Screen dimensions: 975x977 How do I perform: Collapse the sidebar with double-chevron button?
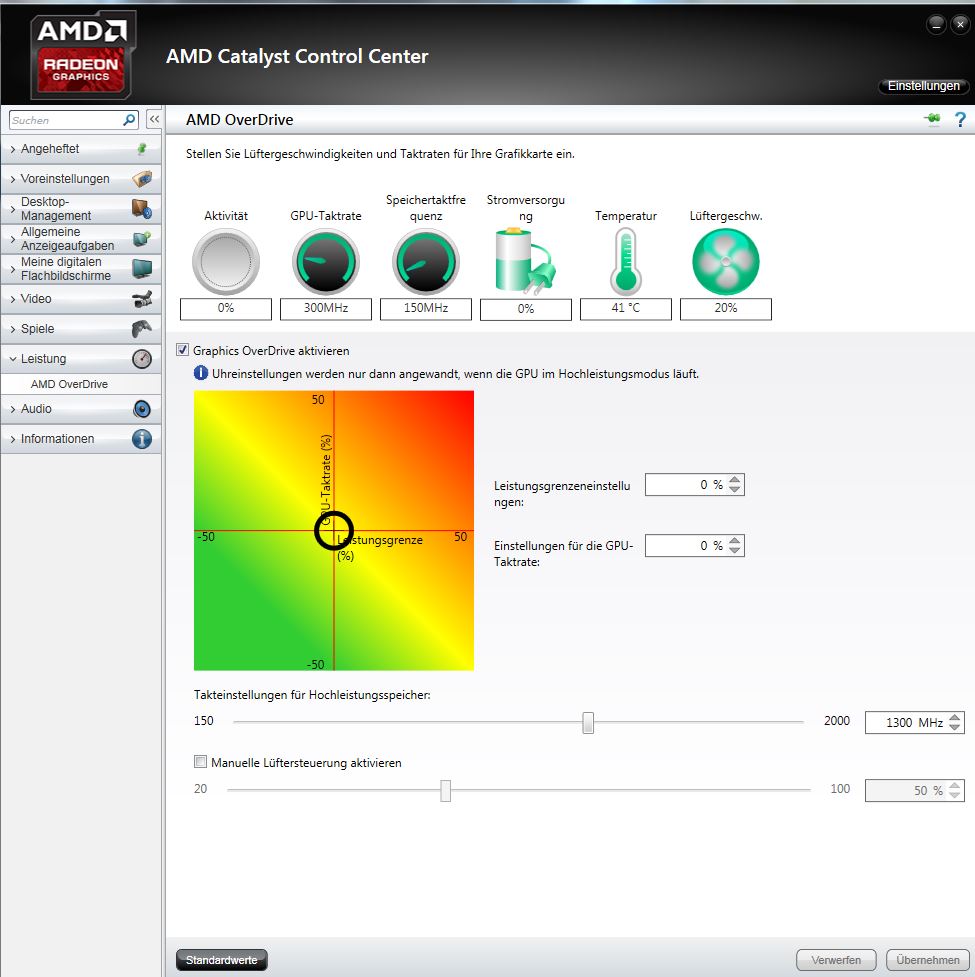tap(154, 119)
